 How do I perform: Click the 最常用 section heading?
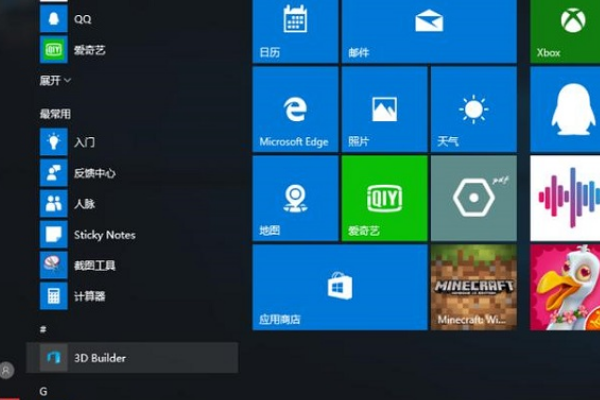pos(55,114)
